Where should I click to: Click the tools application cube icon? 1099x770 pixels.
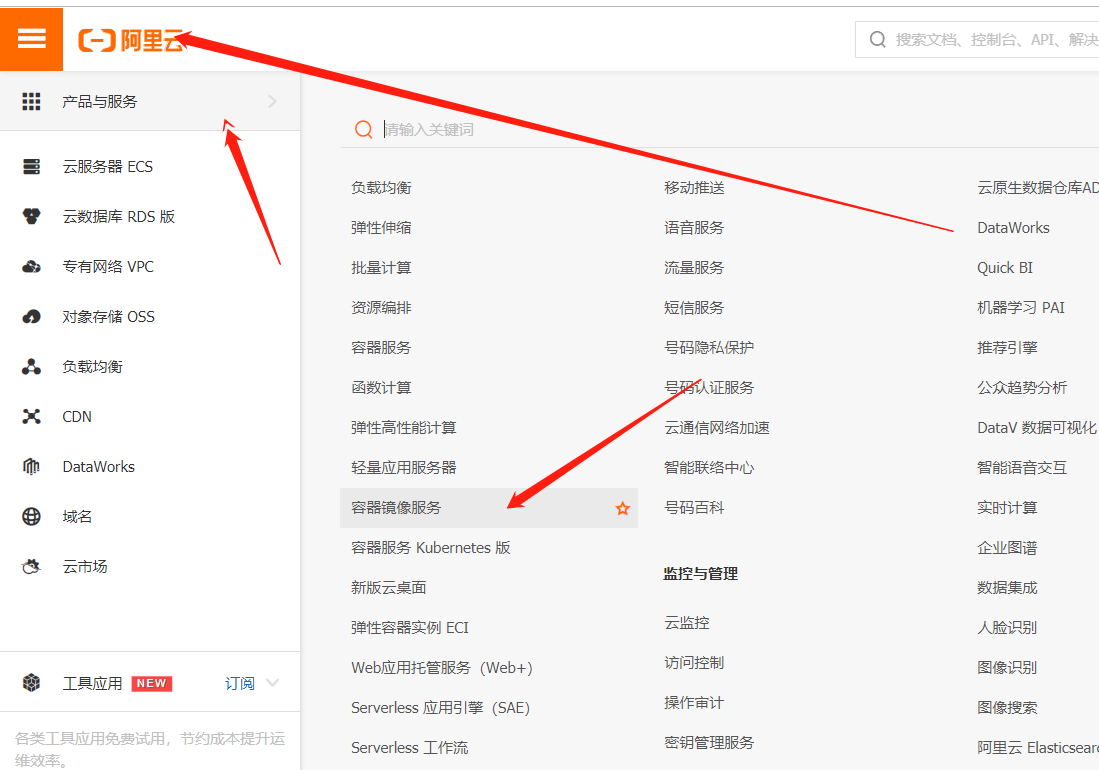pos(32,683)
